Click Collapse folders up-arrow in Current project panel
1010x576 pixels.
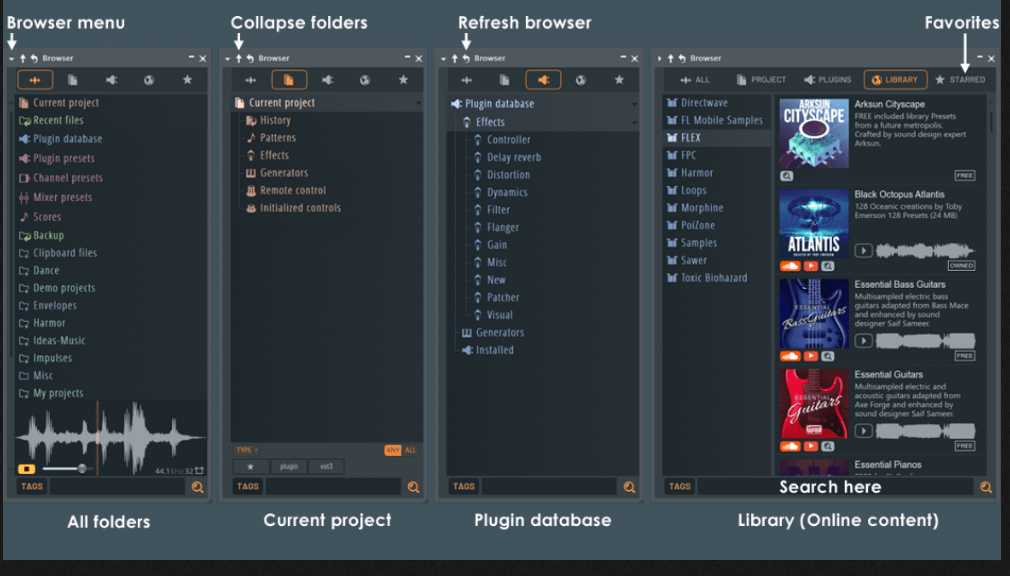(x=238, y=59)
